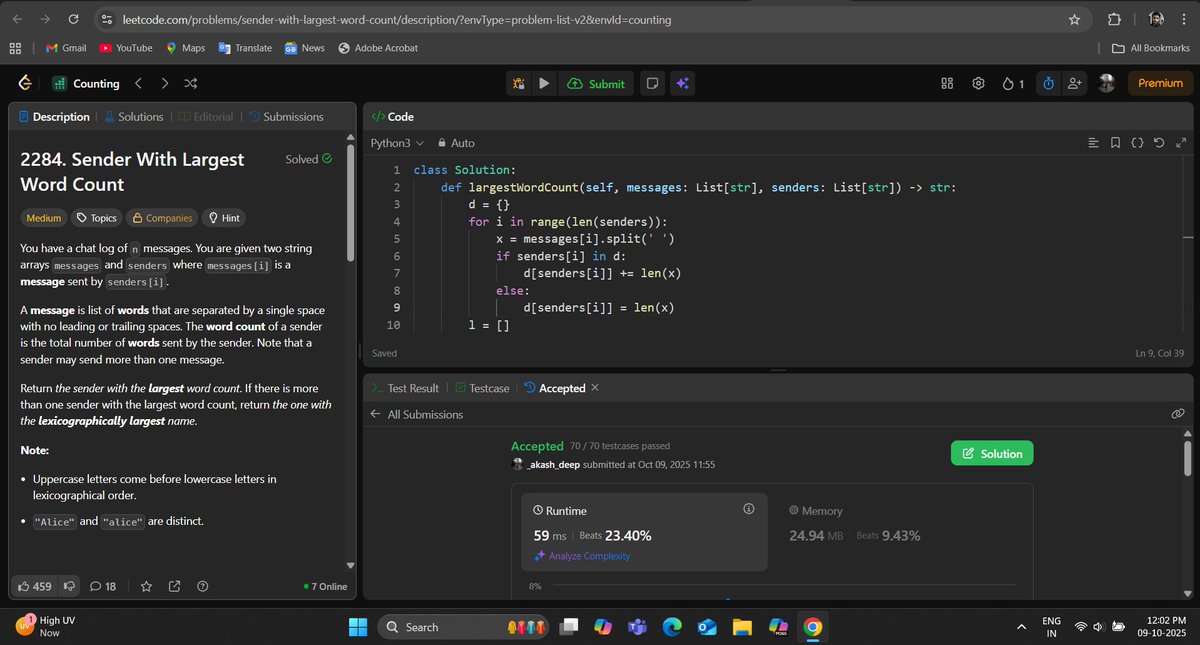This screenshot has width=1200, height=645.
Task: Switch to the Description tab
Action: coord(54,117)
